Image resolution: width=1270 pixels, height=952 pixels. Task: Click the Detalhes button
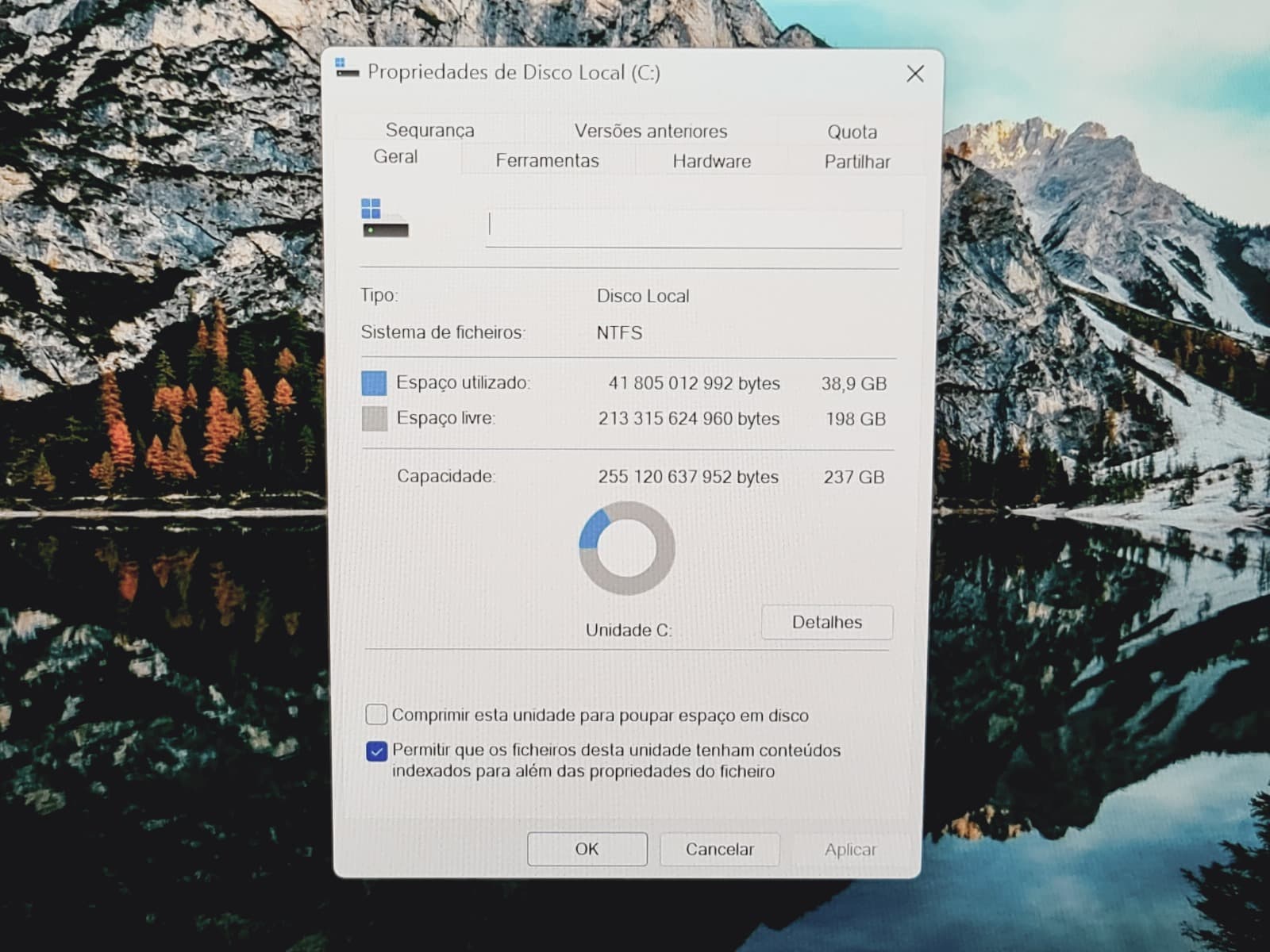tap(827, 622)
